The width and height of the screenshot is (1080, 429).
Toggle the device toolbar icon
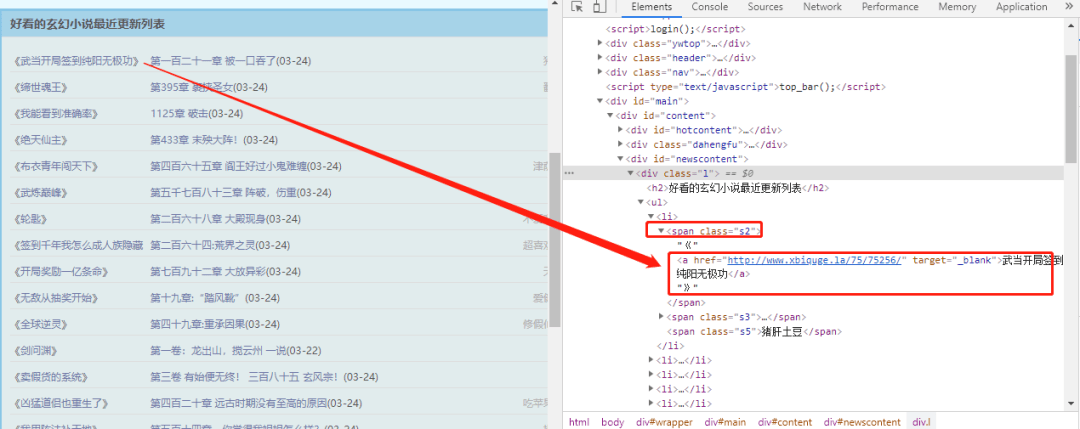coord(599,7)
